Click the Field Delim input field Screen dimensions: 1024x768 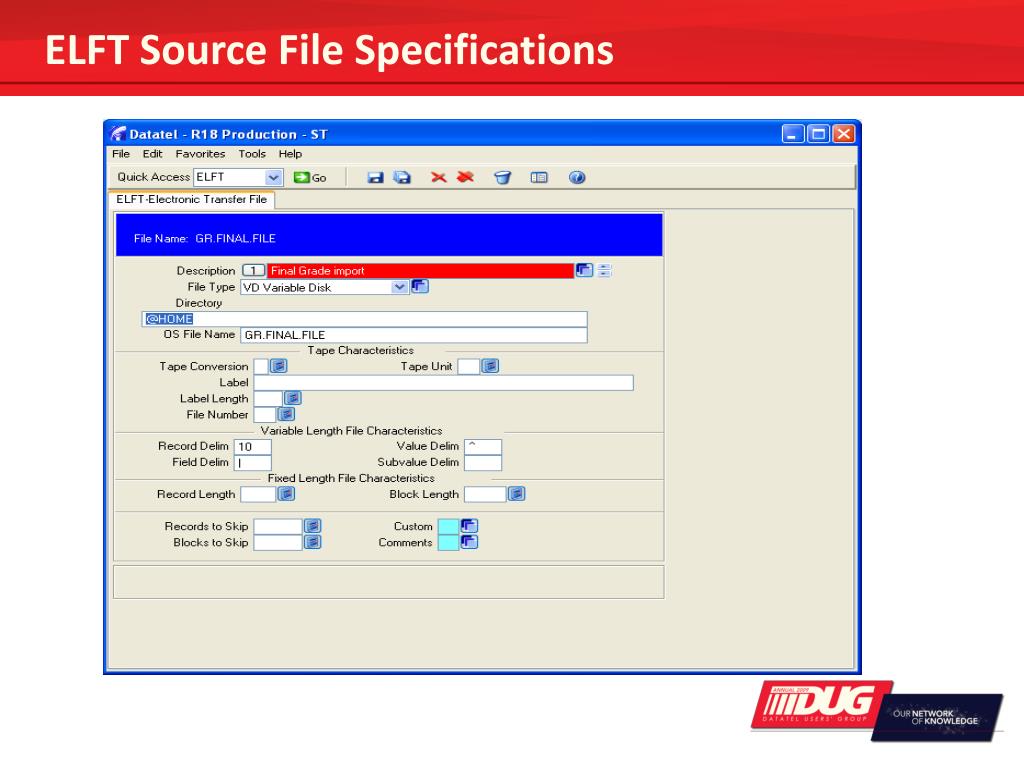click(253, 462)
